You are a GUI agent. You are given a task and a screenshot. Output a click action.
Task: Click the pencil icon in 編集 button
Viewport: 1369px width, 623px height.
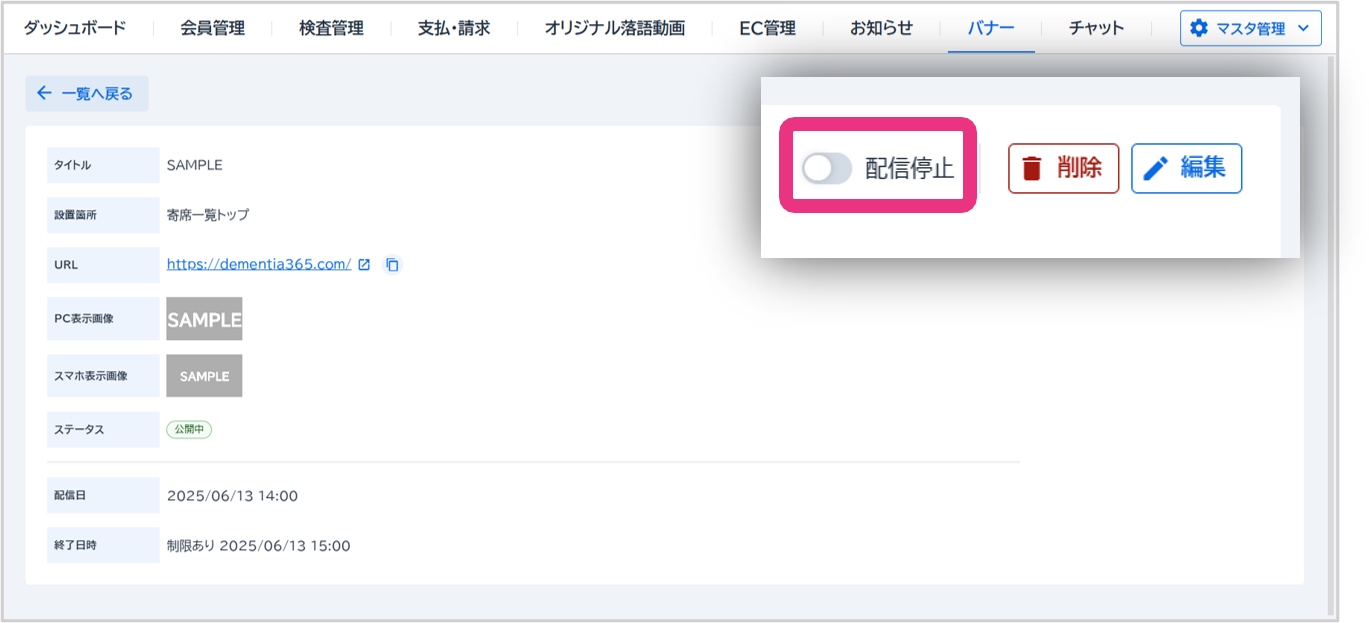[x=1155, y=168]
